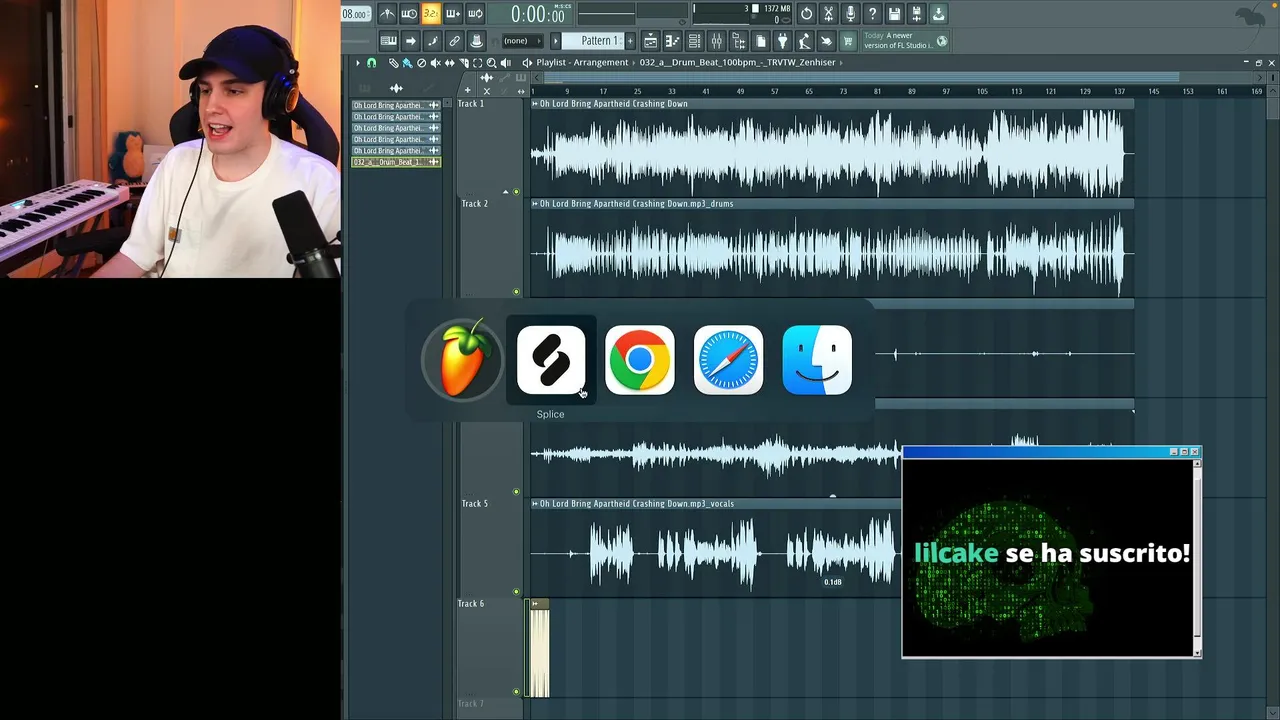Click the right arrow step-edit icon
The height and width of the screenshot is (720, 1280).
410,41
